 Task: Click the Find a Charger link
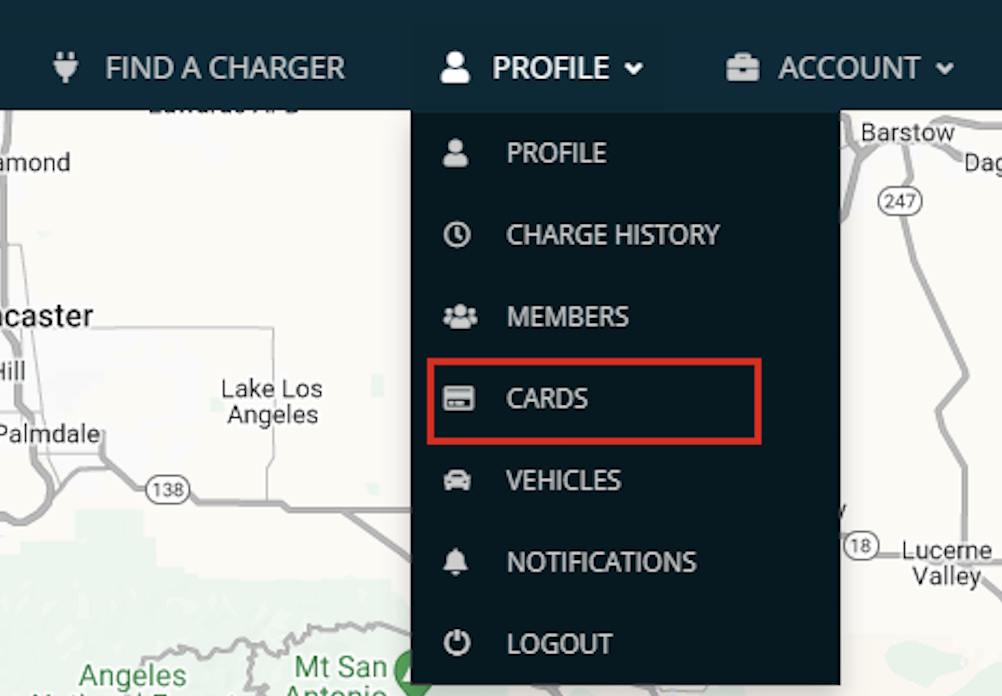click(224, 68)
